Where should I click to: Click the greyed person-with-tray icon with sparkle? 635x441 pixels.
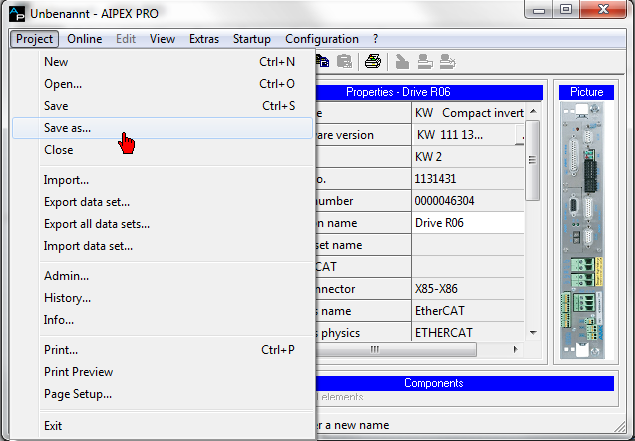point(448,62)
